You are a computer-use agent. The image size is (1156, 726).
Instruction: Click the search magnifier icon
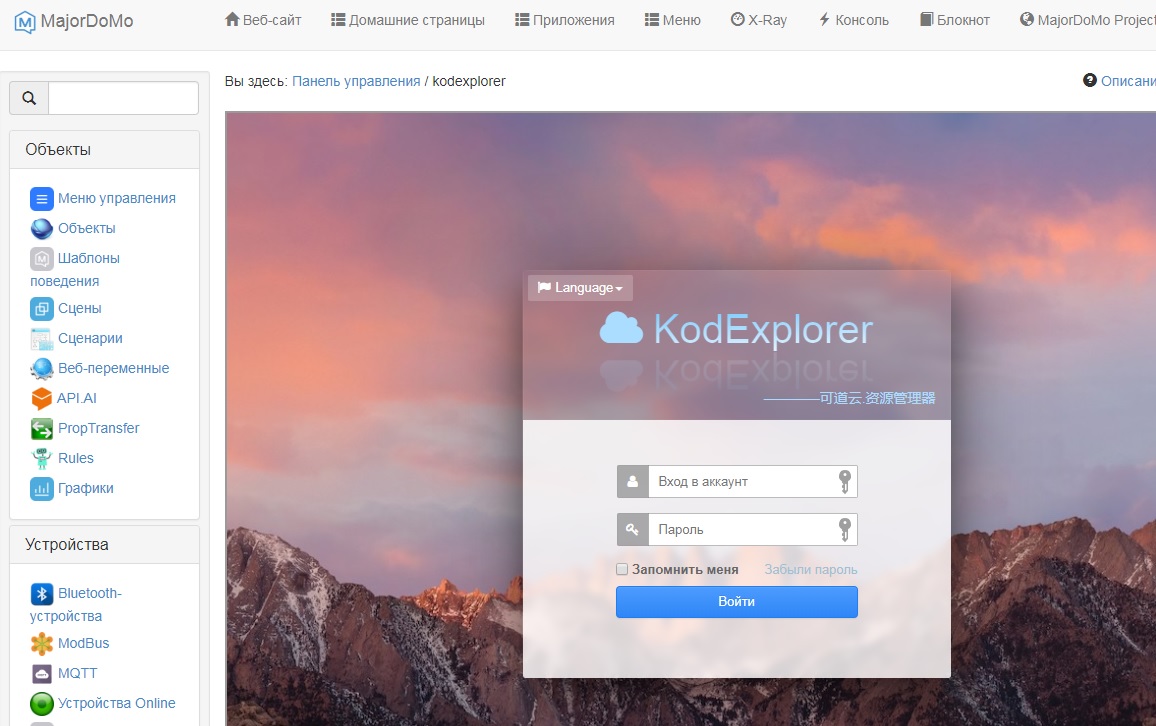(x=29, y=98)
